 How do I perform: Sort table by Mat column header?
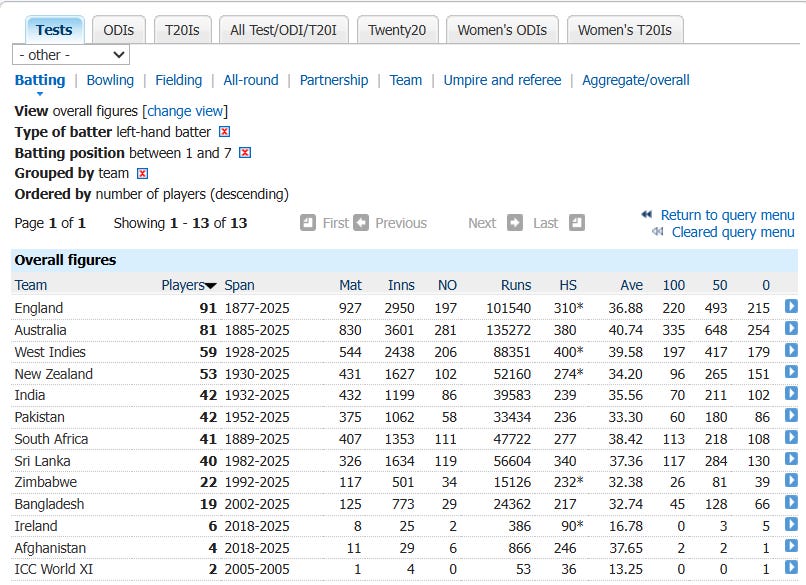(351, 285)
